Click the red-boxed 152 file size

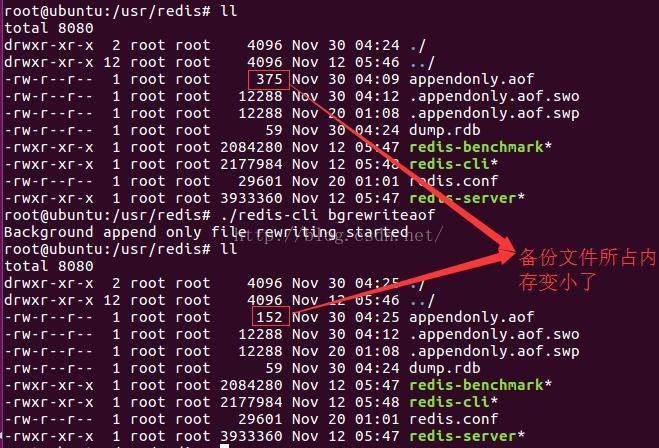coord(271,316)
